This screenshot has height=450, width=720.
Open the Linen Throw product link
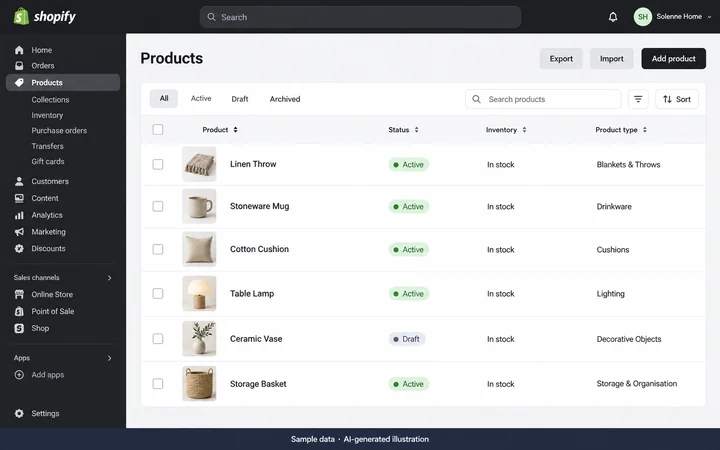253,164
